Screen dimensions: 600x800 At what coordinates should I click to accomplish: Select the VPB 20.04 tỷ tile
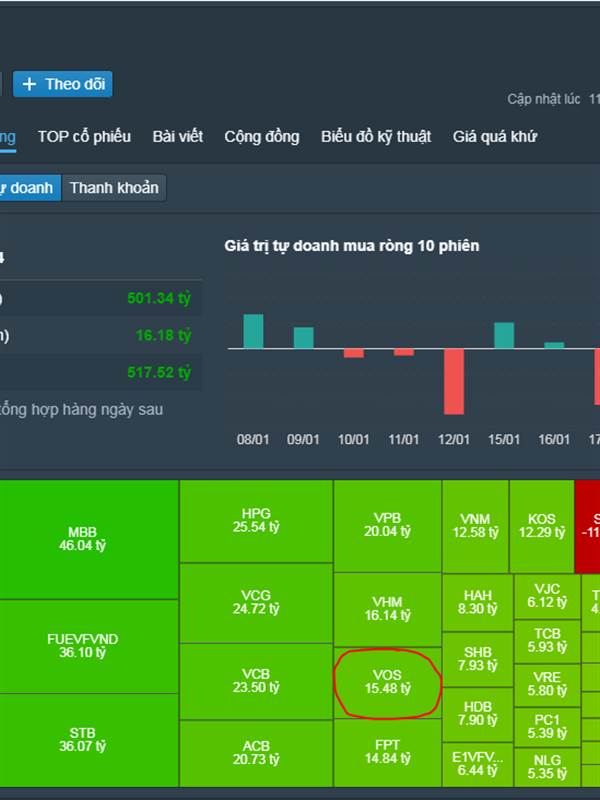tap(388, 526)
